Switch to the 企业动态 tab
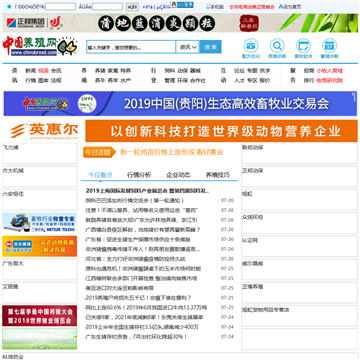360x360 pixels. click(x=178, y=175)
